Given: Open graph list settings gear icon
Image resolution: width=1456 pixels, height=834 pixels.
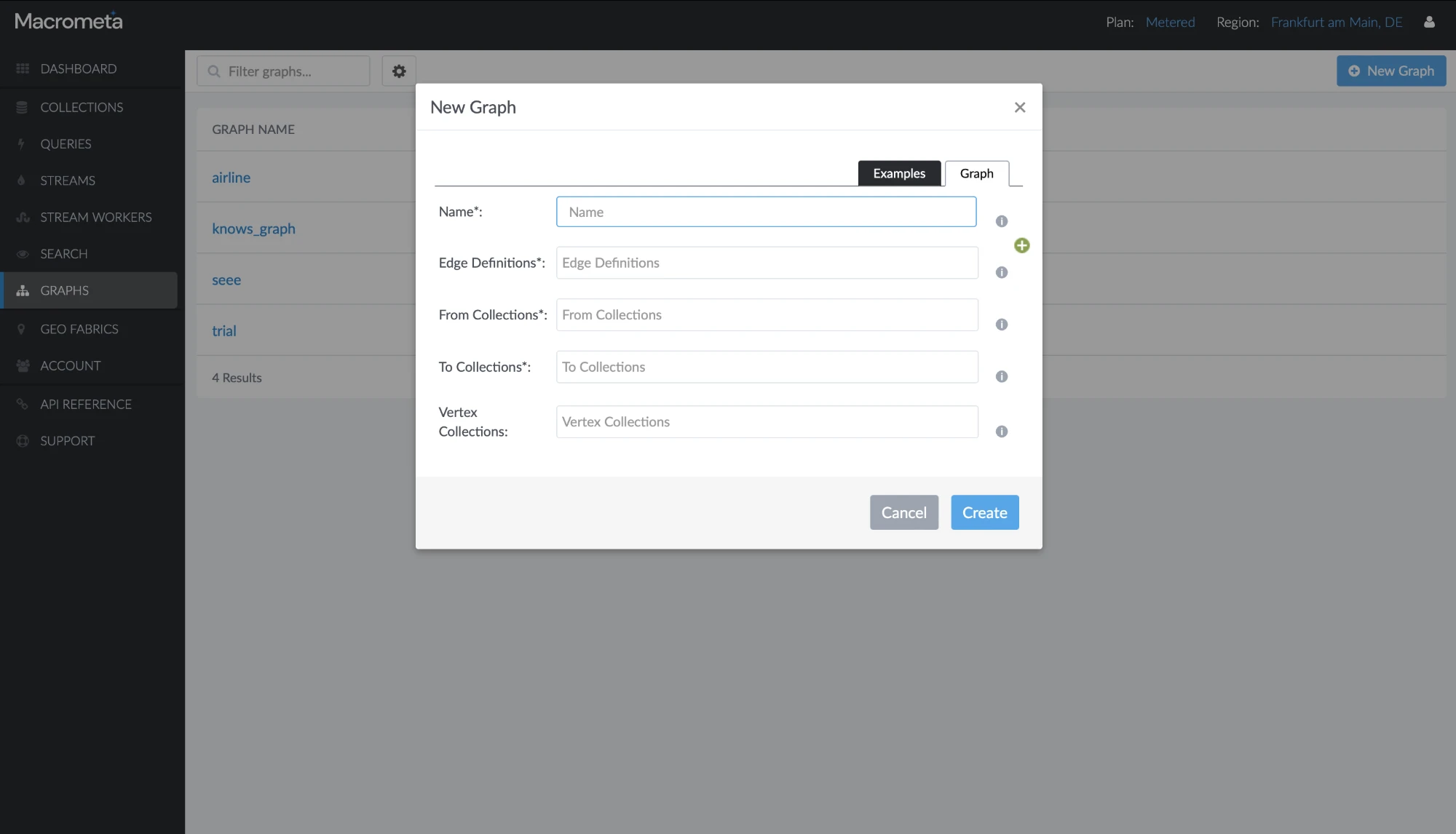Looking at the screenshot, I should point(399,71).
